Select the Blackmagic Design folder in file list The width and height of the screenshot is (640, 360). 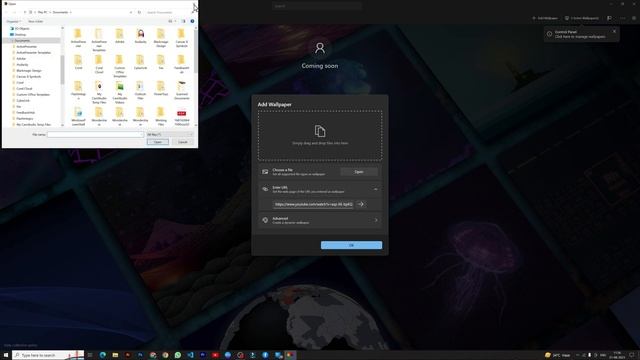(x=161, y=37)
